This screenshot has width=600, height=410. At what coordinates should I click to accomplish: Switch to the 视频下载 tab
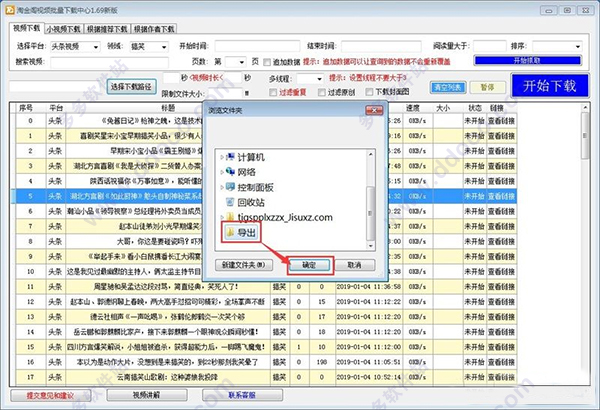tap(26, 28)
